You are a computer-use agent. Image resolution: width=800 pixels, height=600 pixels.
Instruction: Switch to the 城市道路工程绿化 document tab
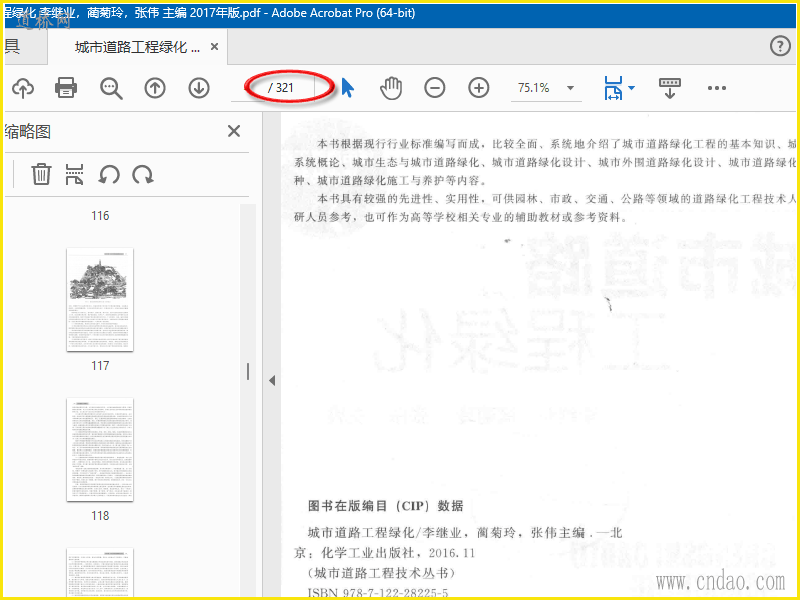coord(137,47)
